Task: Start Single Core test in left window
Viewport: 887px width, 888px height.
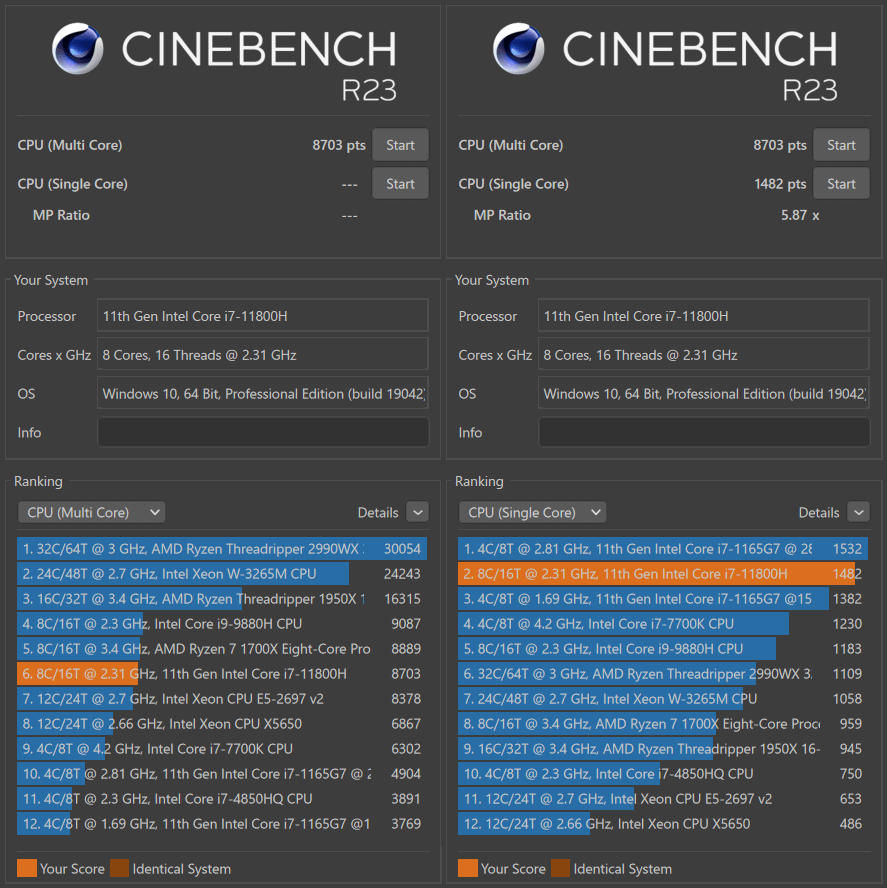Action: pyautogui.click(x=400, y=183)
